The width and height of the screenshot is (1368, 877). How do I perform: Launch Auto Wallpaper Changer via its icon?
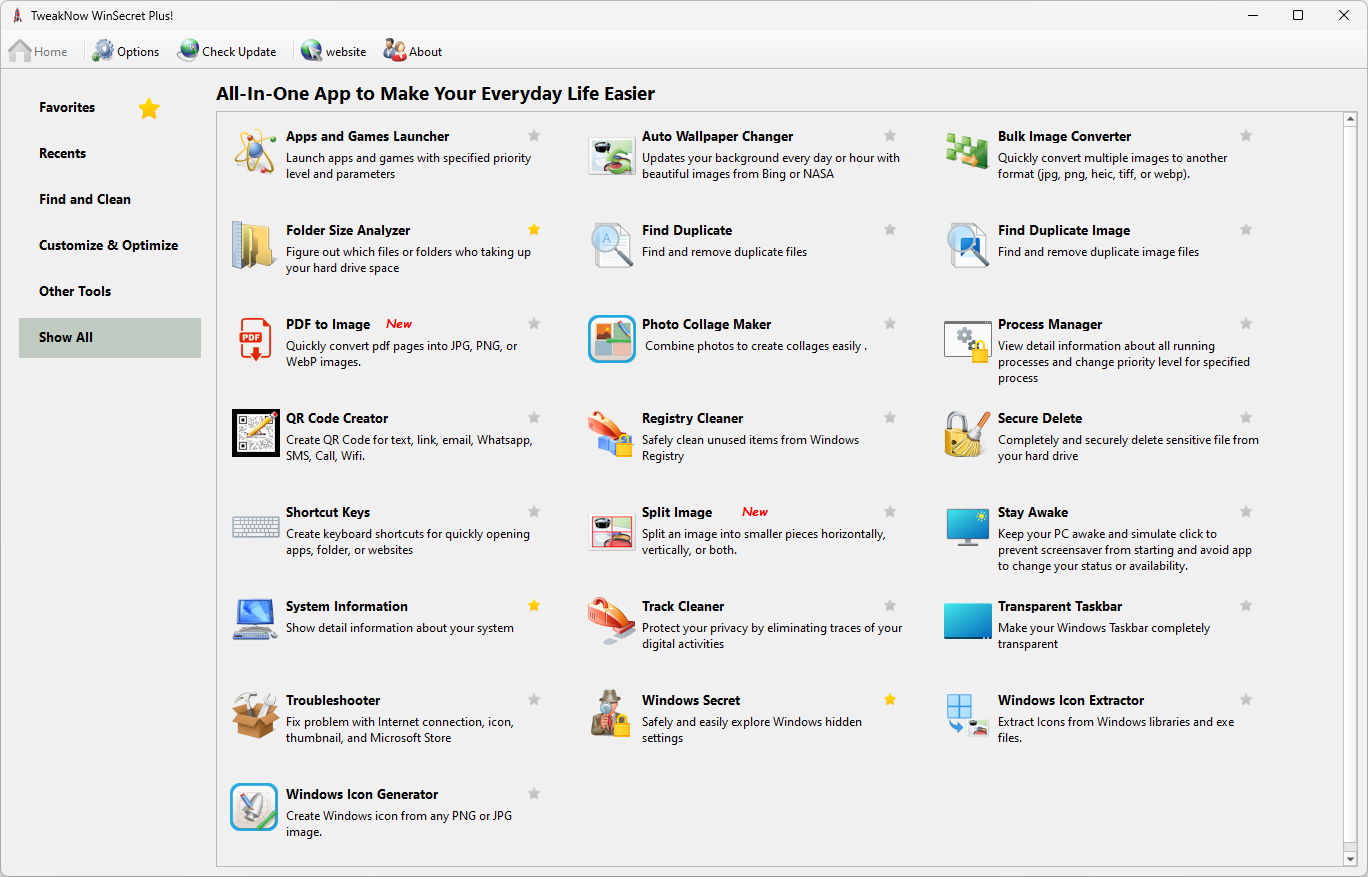pos(611,155)
